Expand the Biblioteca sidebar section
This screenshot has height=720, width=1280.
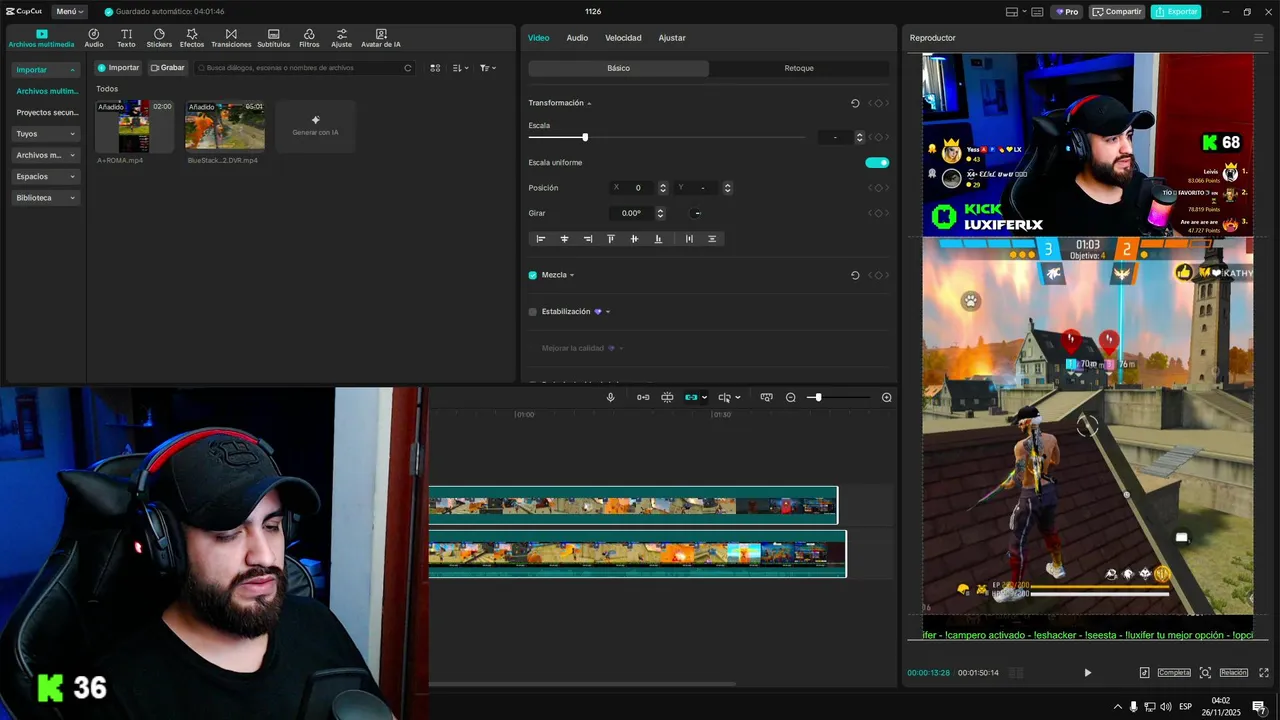tap(45, 198)
